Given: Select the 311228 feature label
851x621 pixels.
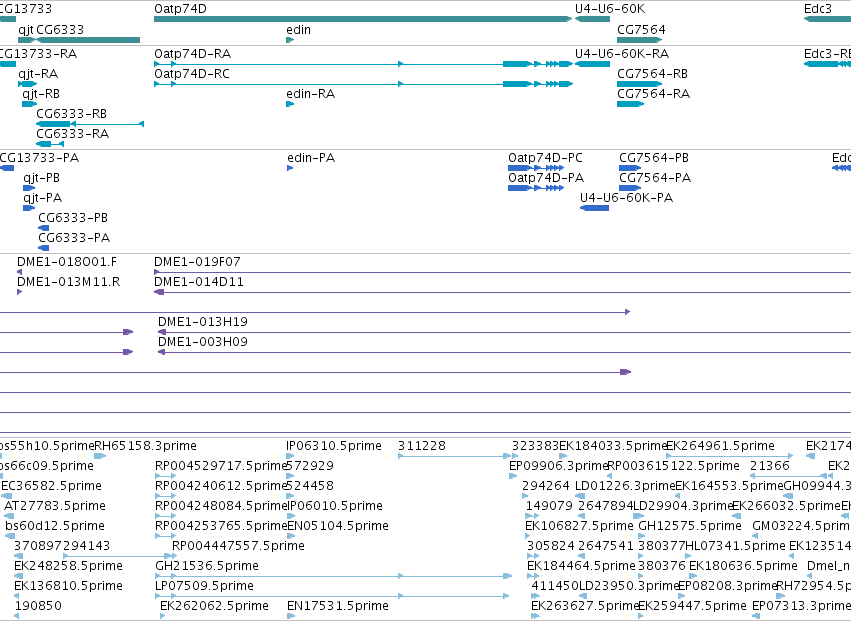Looking at the screenshot, I should tap(422, 446).
